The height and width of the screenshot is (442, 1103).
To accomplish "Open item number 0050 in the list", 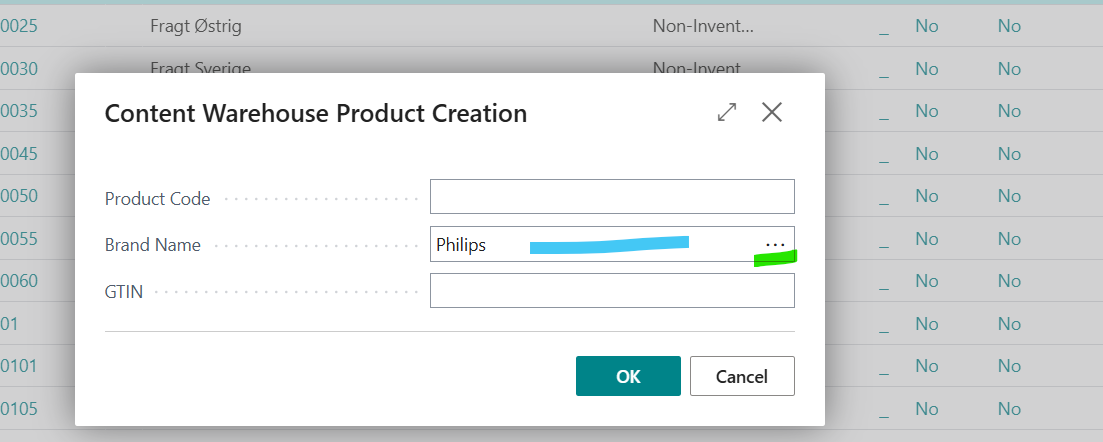I will pos(19,196).
